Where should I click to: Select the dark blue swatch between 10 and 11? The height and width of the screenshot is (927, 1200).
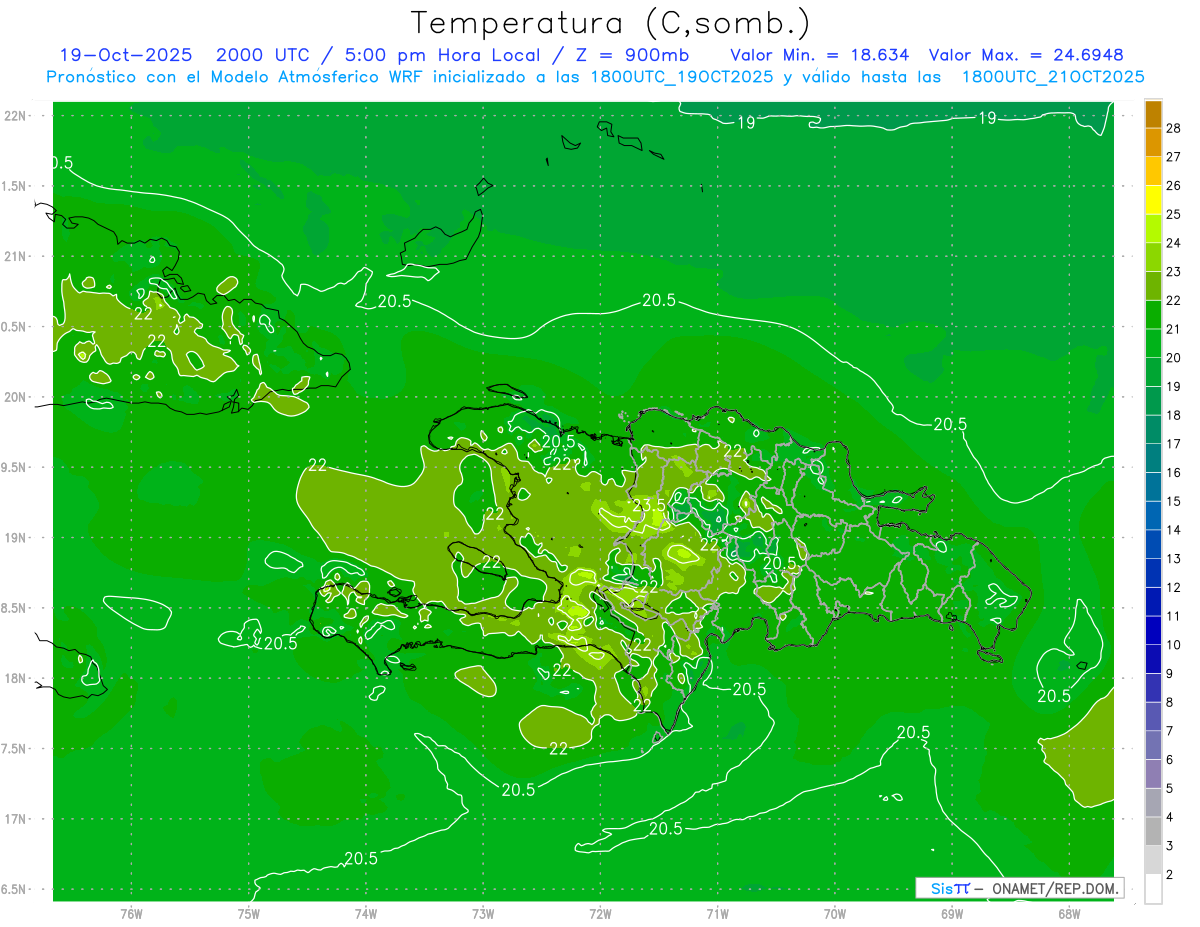(1153, 630)
